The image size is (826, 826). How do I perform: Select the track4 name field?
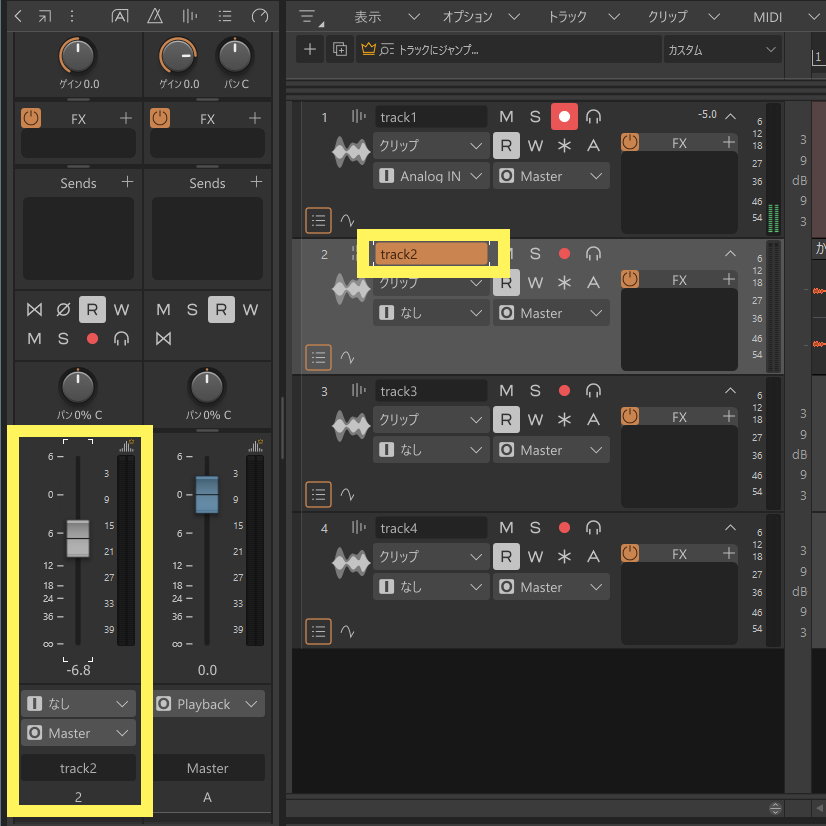tap(431, 528)
